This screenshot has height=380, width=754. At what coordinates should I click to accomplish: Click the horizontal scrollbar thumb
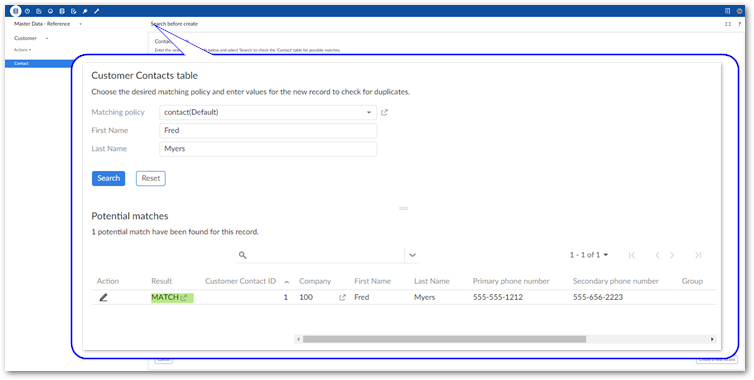444,339
